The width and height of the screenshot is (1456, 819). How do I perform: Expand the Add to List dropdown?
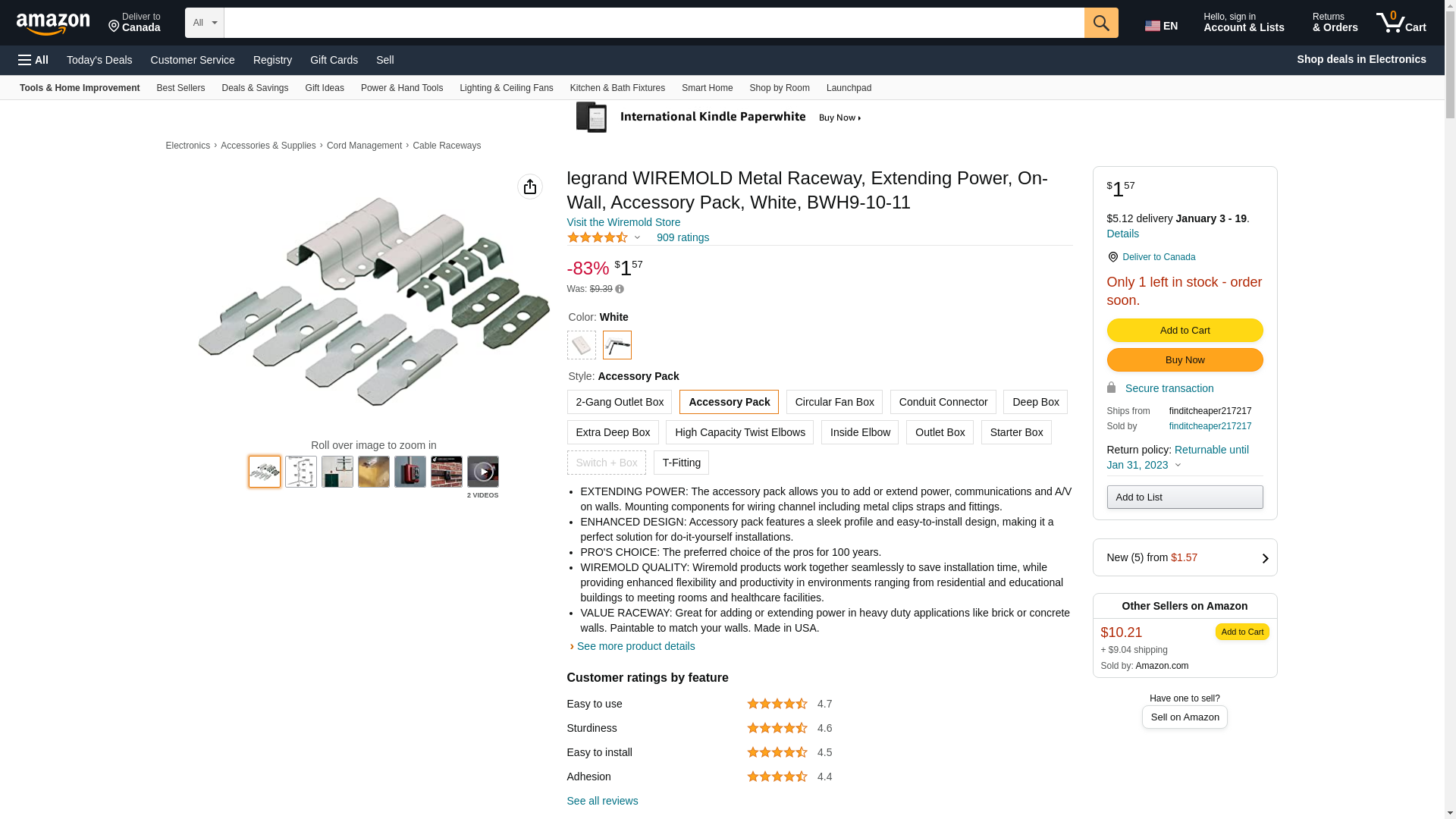coord(1185,497)
